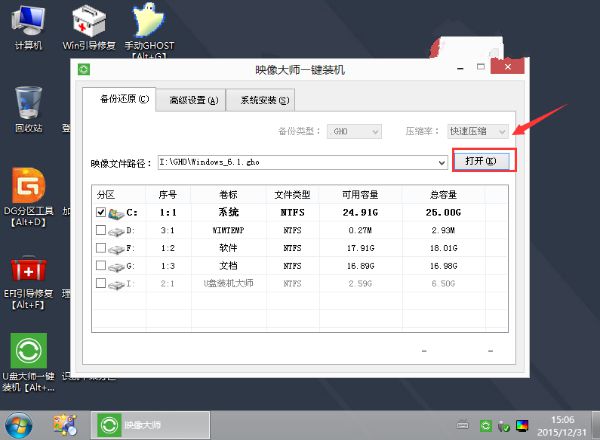Check the F: 软件 partition checkbox

click(x=100, y=247)
